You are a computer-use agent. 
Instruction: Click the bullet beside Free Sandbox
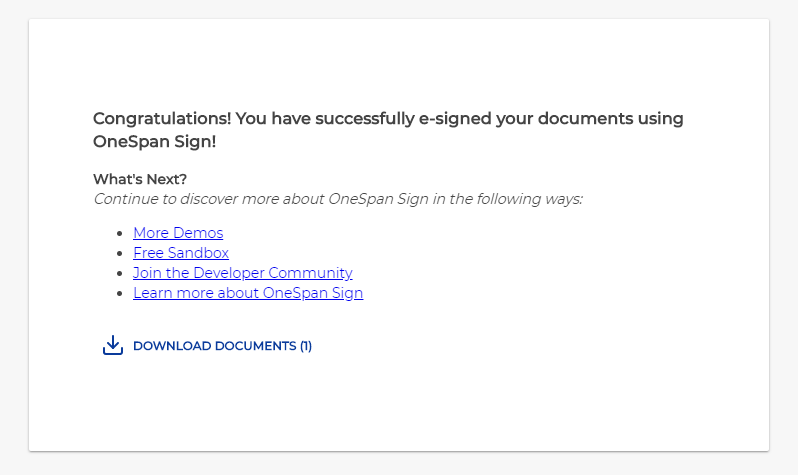[120, 253]
